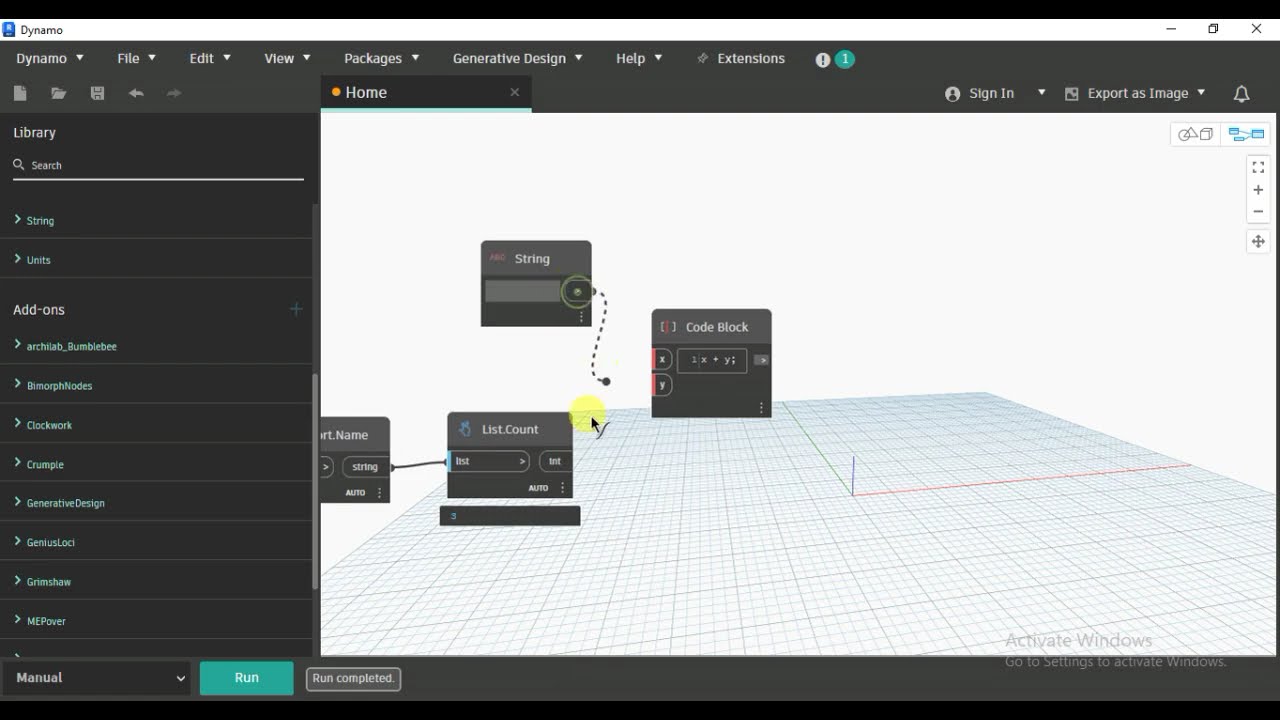Viewport: 1280px width, 720px height.
Task: Click the library Search input field
Action: click(x=158, y=165)
